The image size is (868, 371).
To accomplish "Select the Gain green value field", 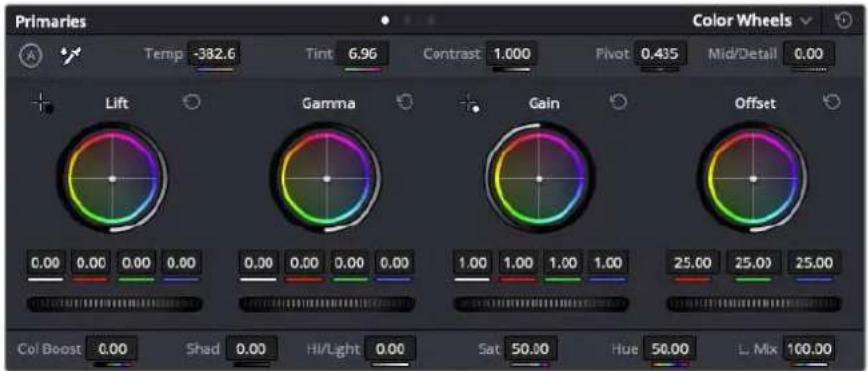I will [x=562, y=263].
